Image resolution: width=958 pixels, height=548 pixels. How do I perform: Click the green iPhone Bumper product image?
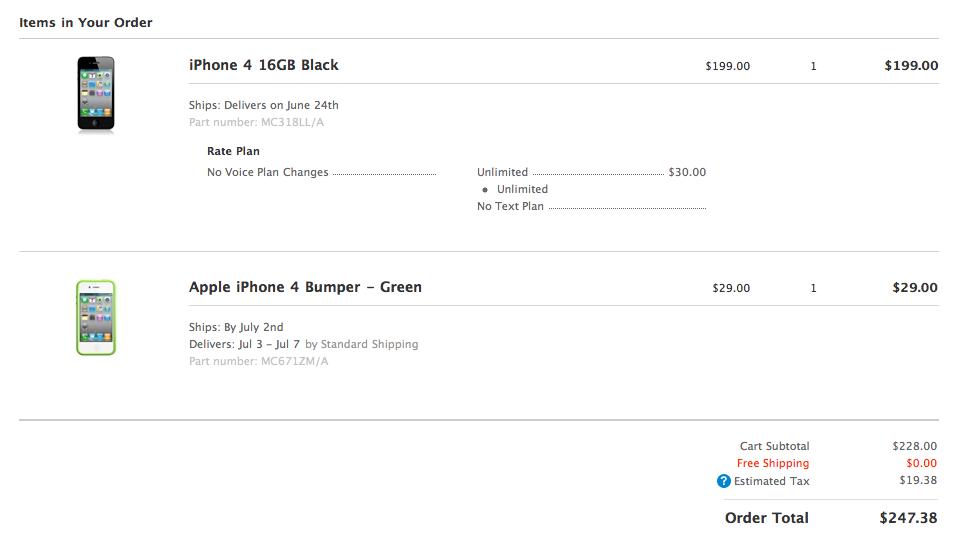coord(96,318)
